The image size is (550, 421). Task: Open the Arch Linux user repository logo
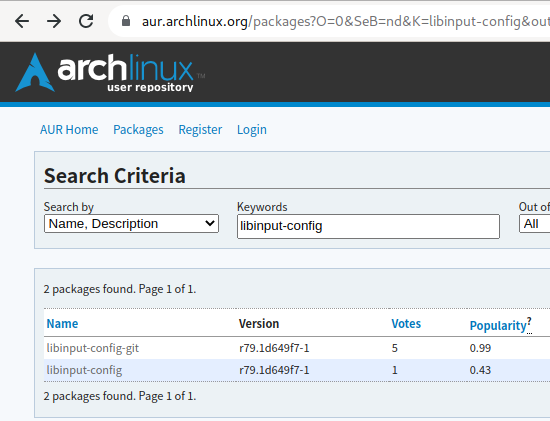(x=110, y=73)
